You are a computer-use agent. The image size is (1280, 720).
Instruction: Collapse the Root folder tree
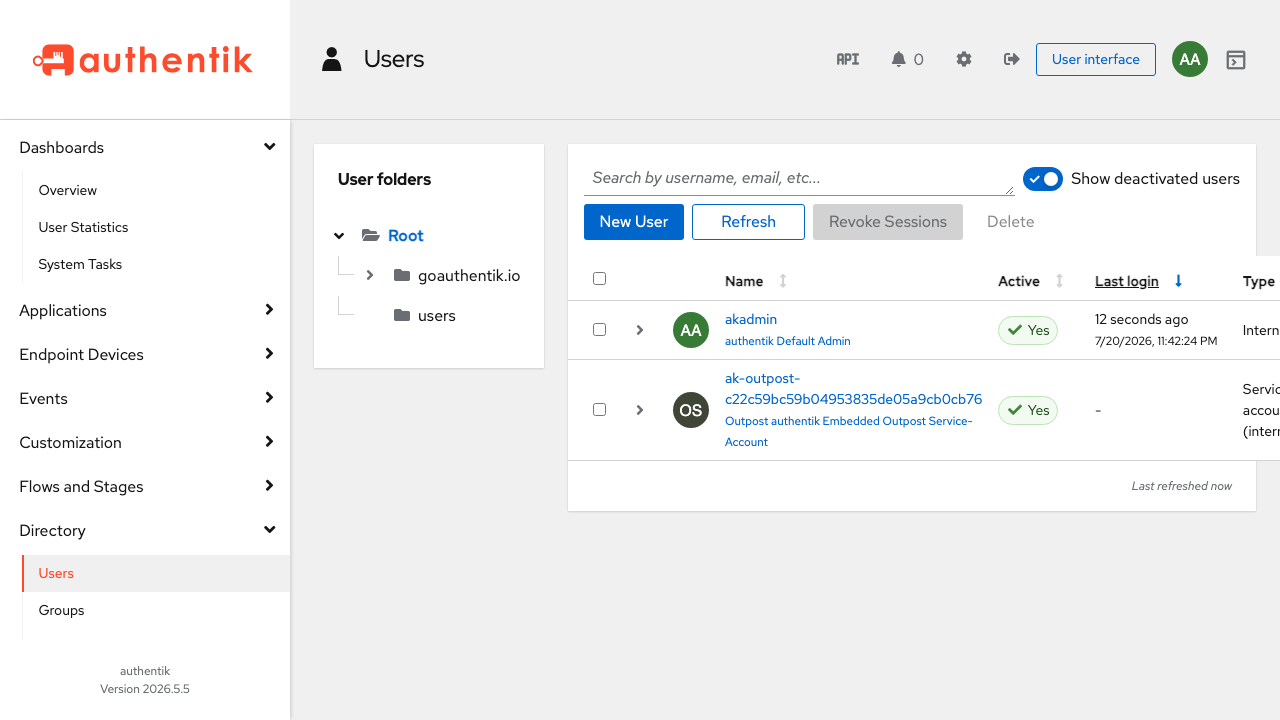coord(339,236)
